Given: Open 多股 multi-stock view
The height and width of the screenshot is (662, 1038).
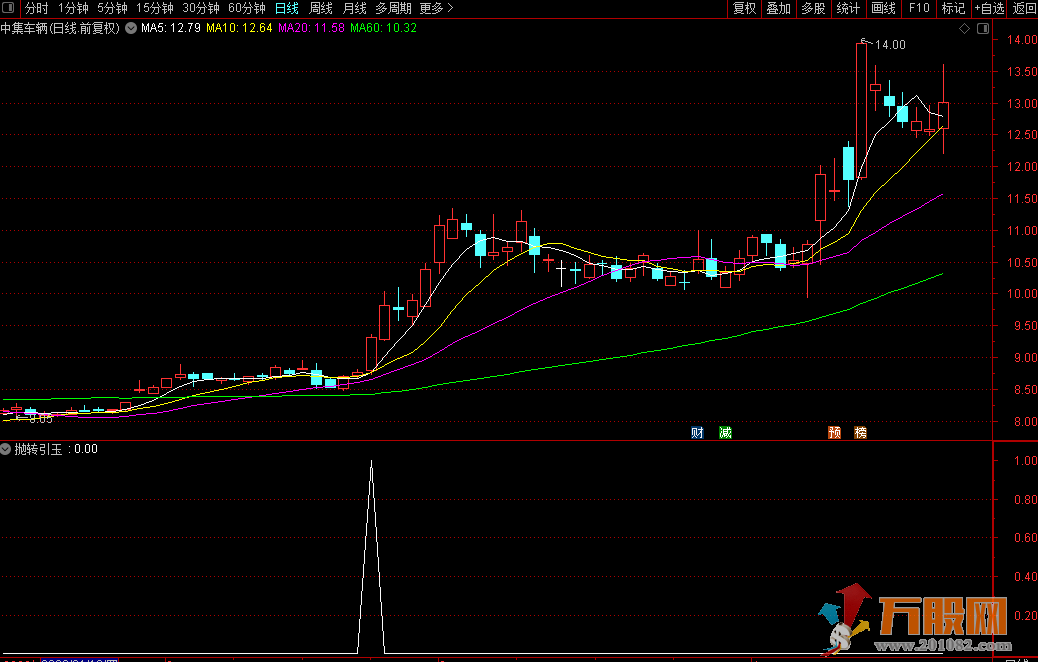Looking at the screenshot, I should pyautogui.click(x=814, y=8).
